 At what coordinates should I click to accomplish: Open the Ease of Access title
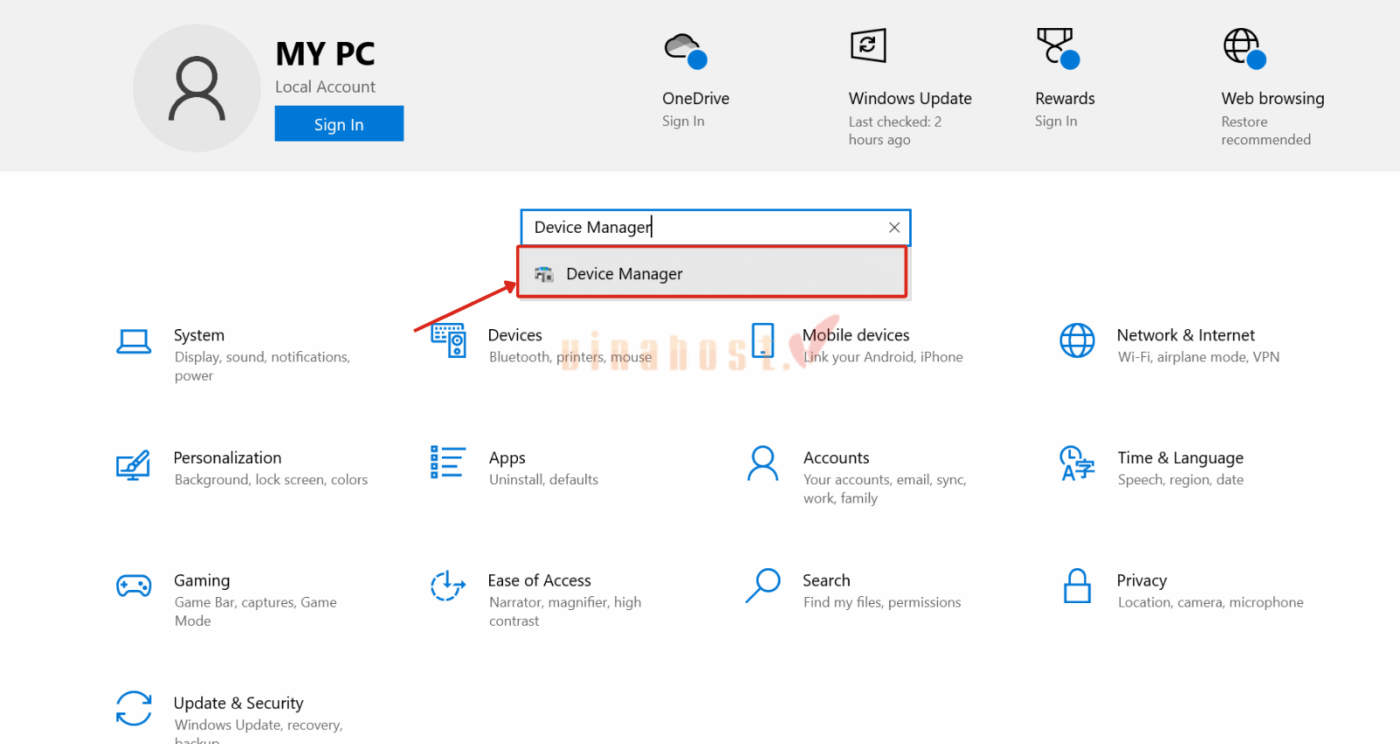(x=539, y=581)
